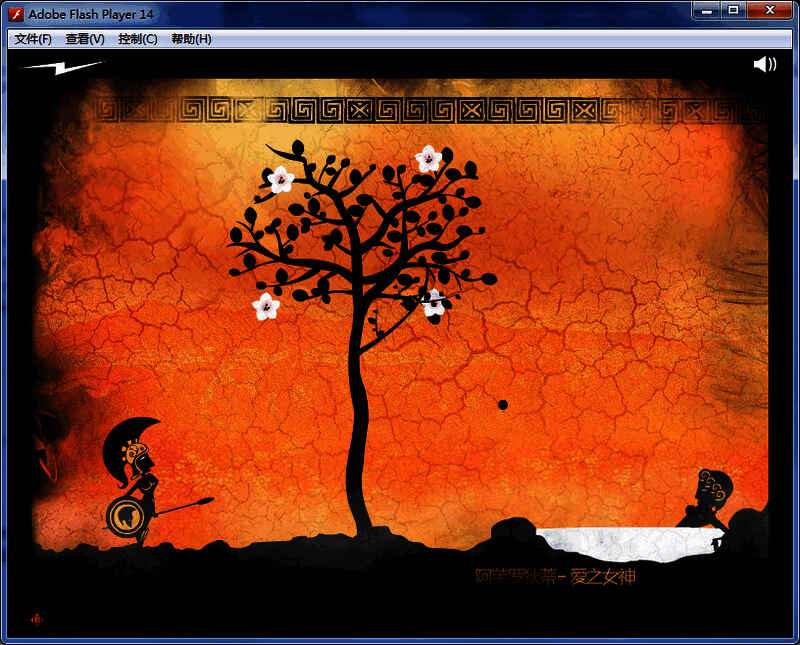Click the white flower on lower-left branch
800x645 pixels.
[x=266, y=306]
